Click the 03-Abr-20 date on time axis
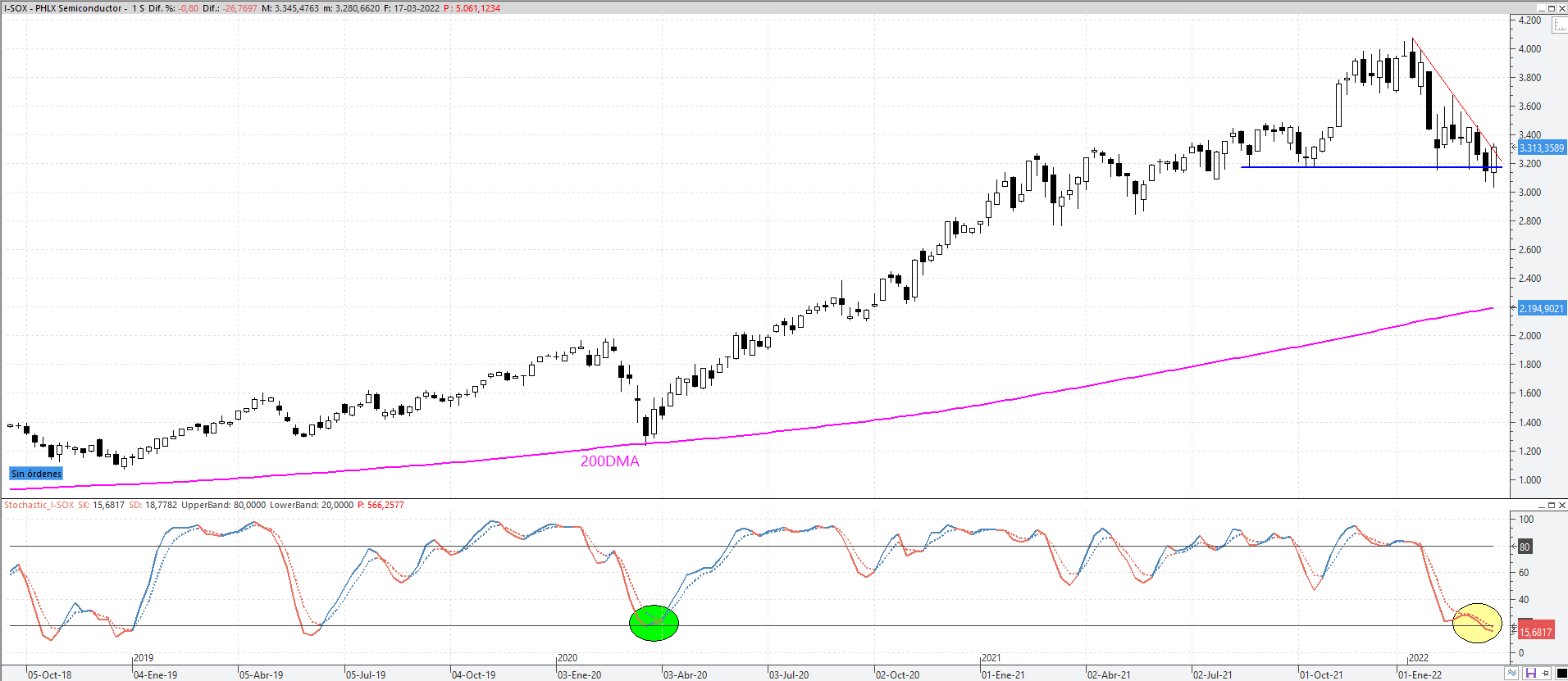Image resolution: width=1568 pixels, height=681 pixels. pyautogui.click(x=685, y=674)
